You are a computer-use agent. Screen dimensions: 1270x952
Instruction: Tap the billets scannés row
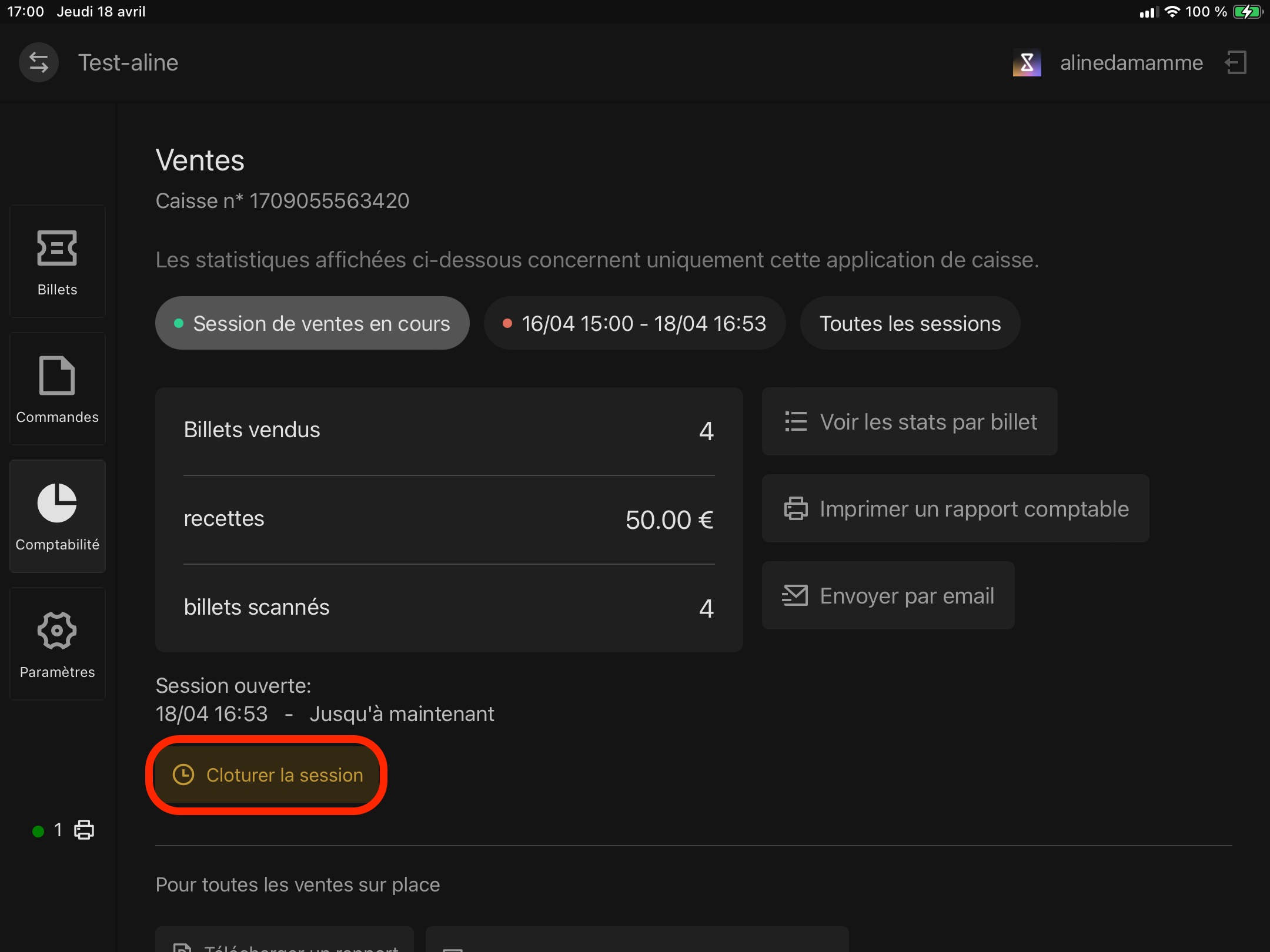click(449, 608)
